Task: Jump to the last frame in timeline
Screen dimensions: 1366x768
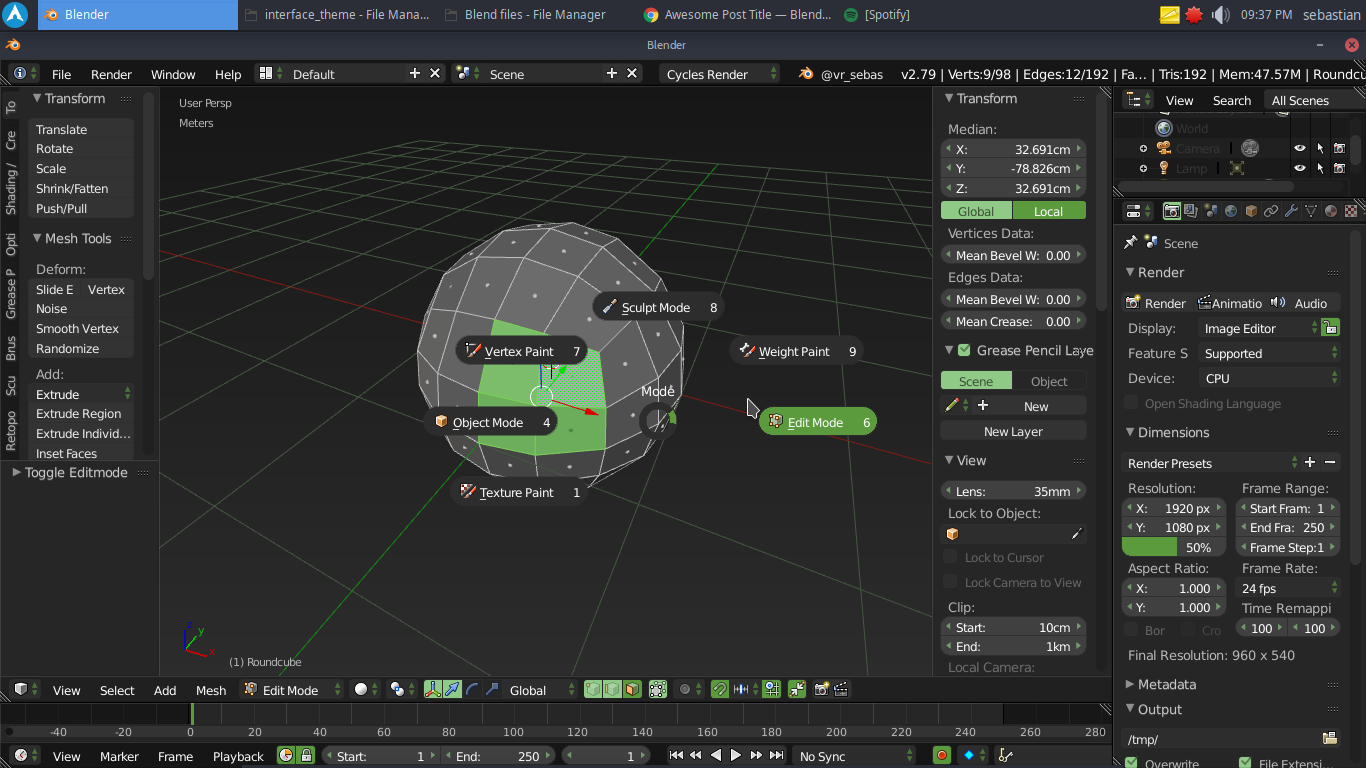Action: [777, 756]
